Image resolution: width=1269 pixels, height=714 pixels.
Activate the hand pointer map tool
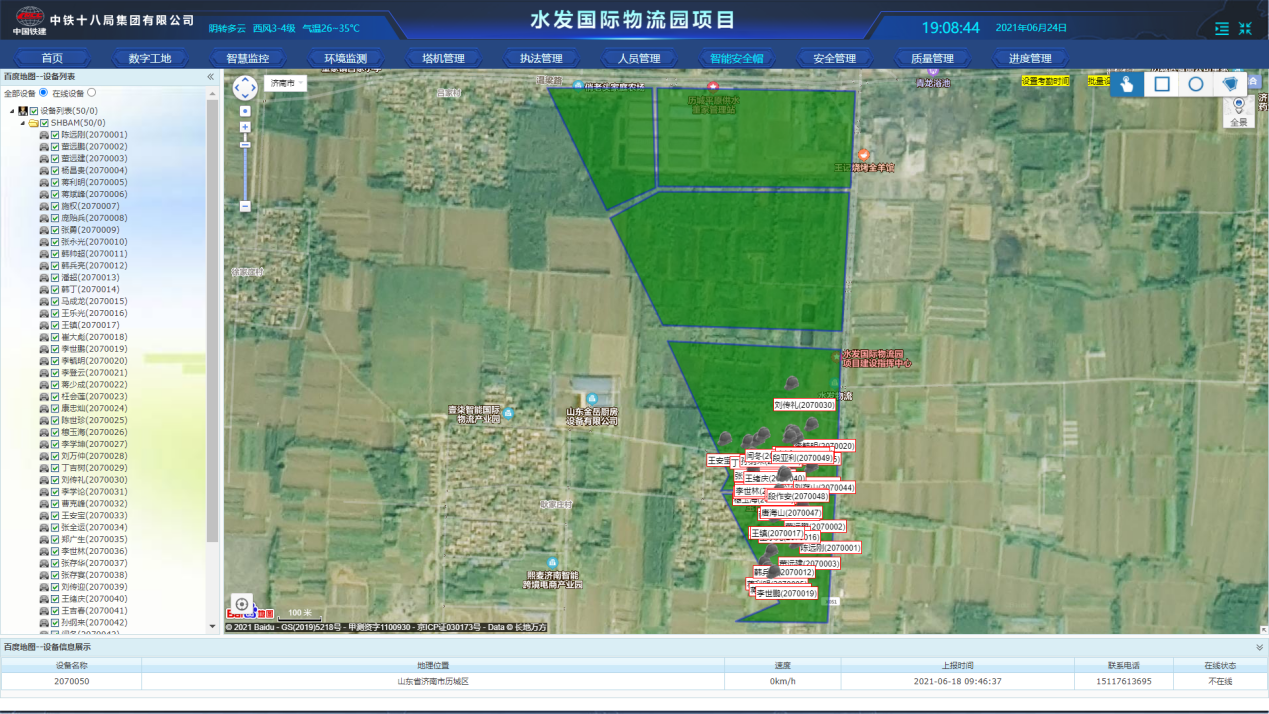[x=1128, y=84]
